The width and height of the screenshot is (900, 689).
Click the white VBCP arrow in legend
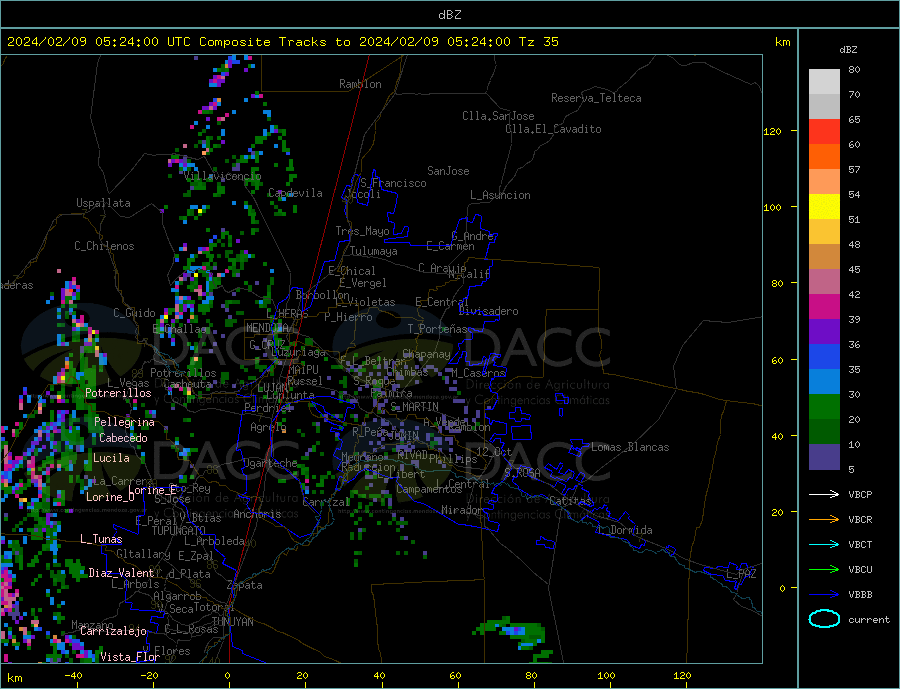point(824,494)
